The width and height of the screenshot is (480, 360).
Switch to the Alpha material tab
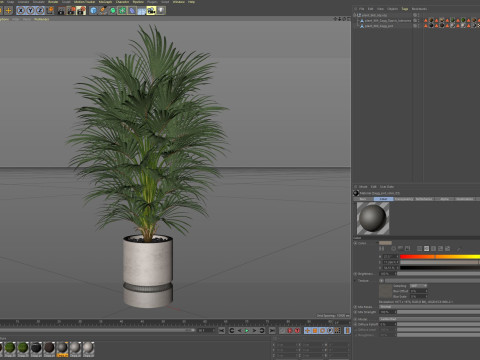click(444, 199)
